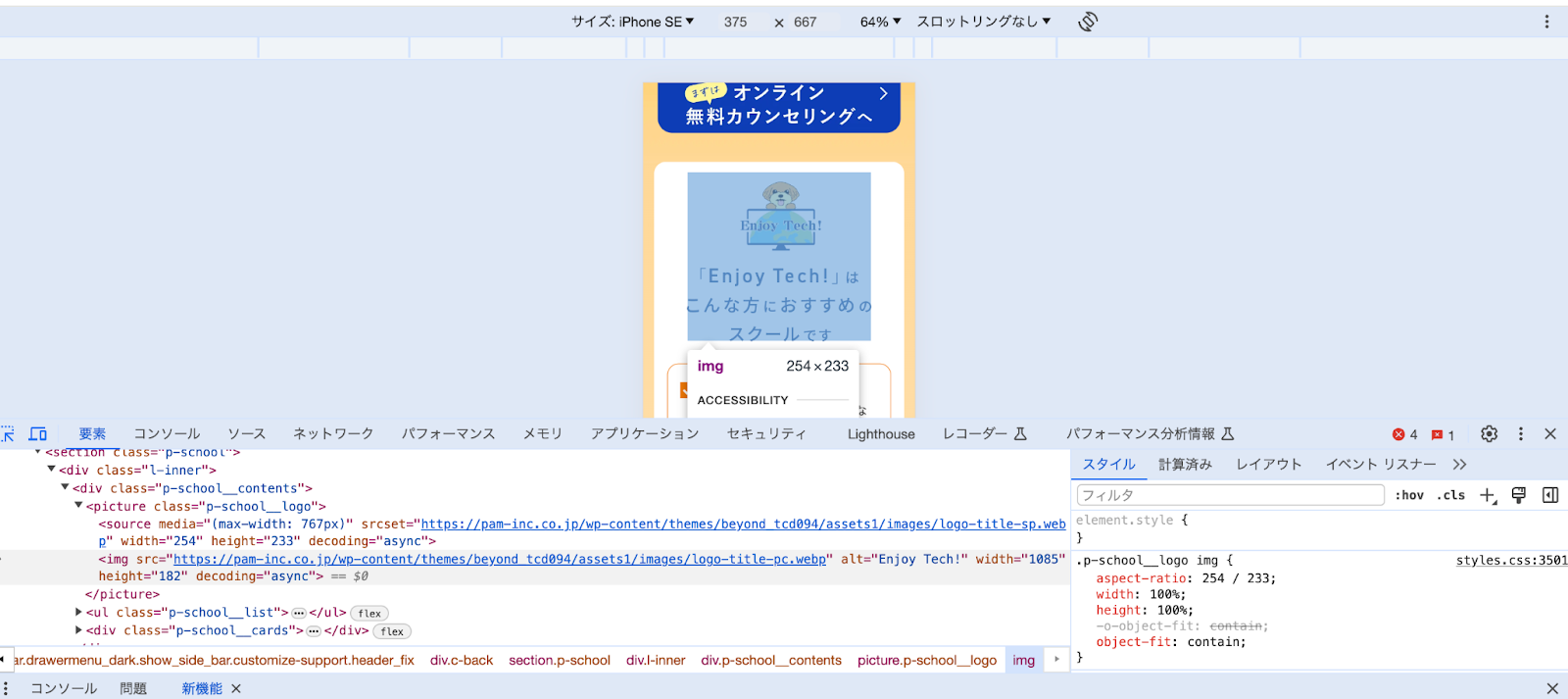The image size is (1568, 699).
Task: Click the viewport width field 375
Action: click(736, 22)
